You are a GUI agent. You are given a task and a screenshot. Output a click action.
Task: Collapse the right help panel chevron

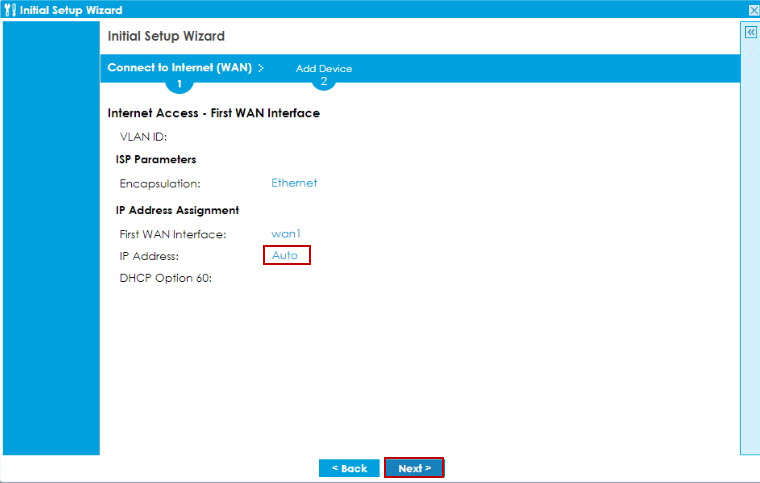coord(751,32)
